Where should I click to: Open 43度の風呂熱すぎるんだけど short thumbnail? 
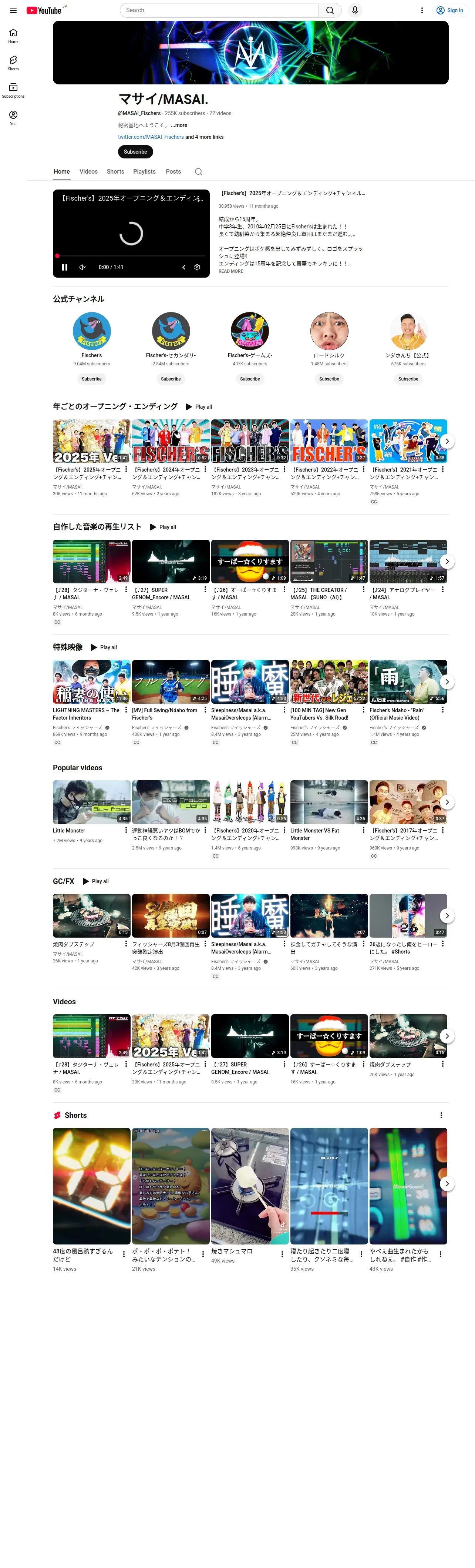point(92,1186)
